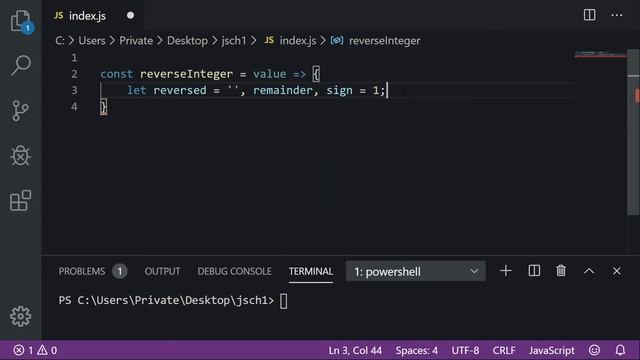The height and width of the screenshot is (360, 640).
Task: Open the Run and Debug view
Action: click(20, 156)
